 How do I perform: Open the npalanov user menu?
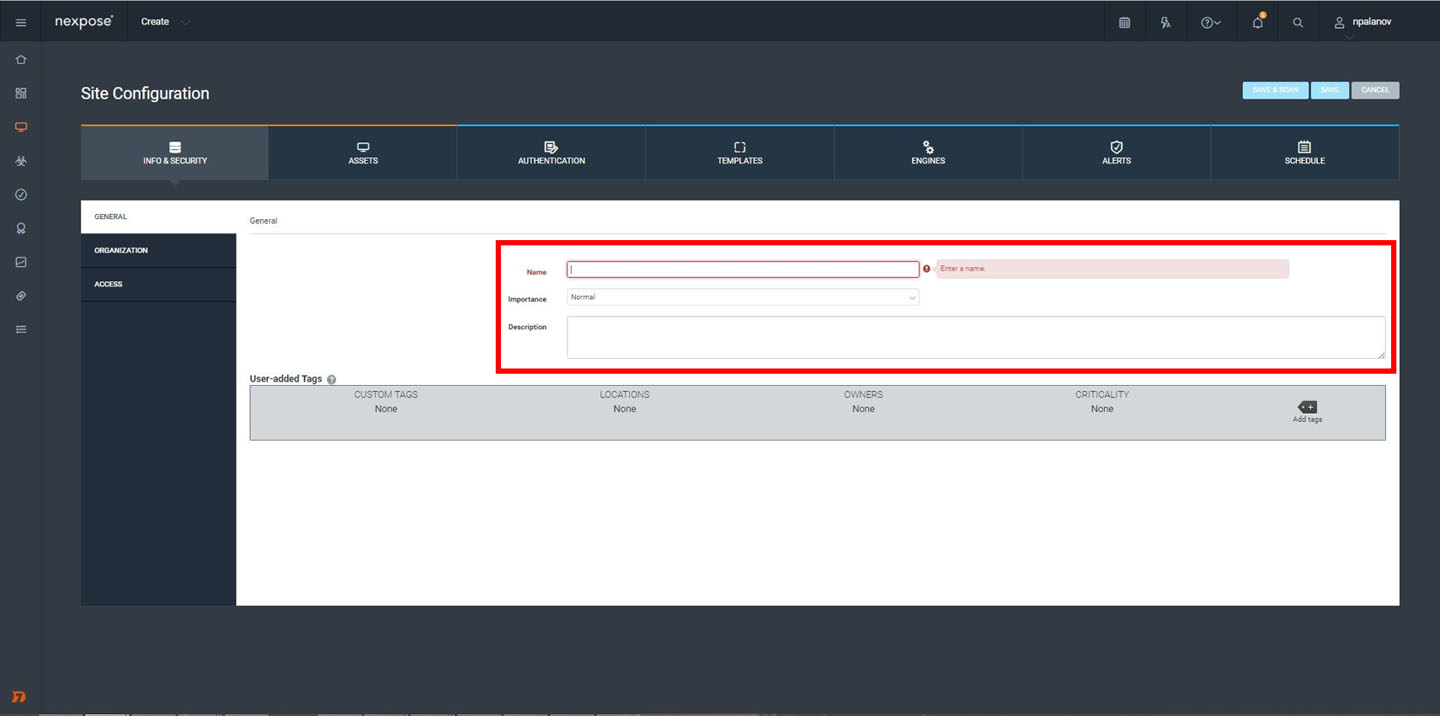pyautogui.click(x=1364, y=22)
